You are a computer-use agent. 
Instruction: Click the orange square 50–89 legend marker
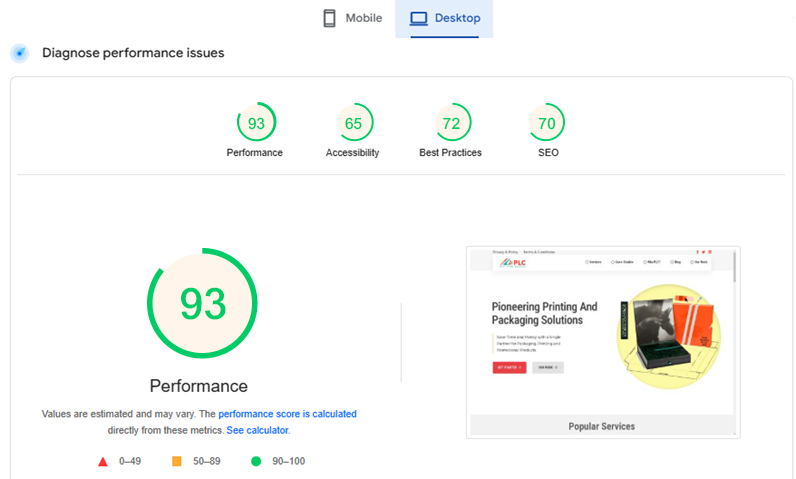[x=177, y=461]
